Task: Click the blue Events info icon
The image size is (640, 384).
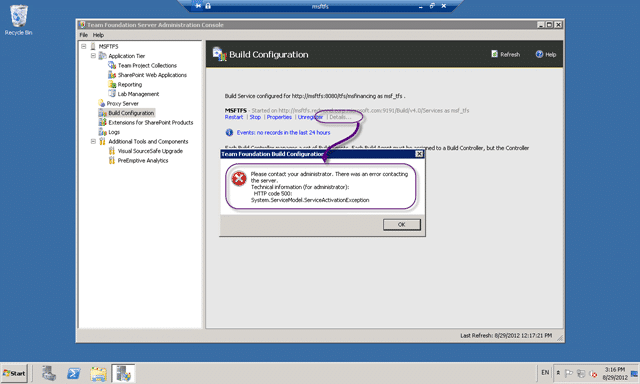Action: pos(229,133)
